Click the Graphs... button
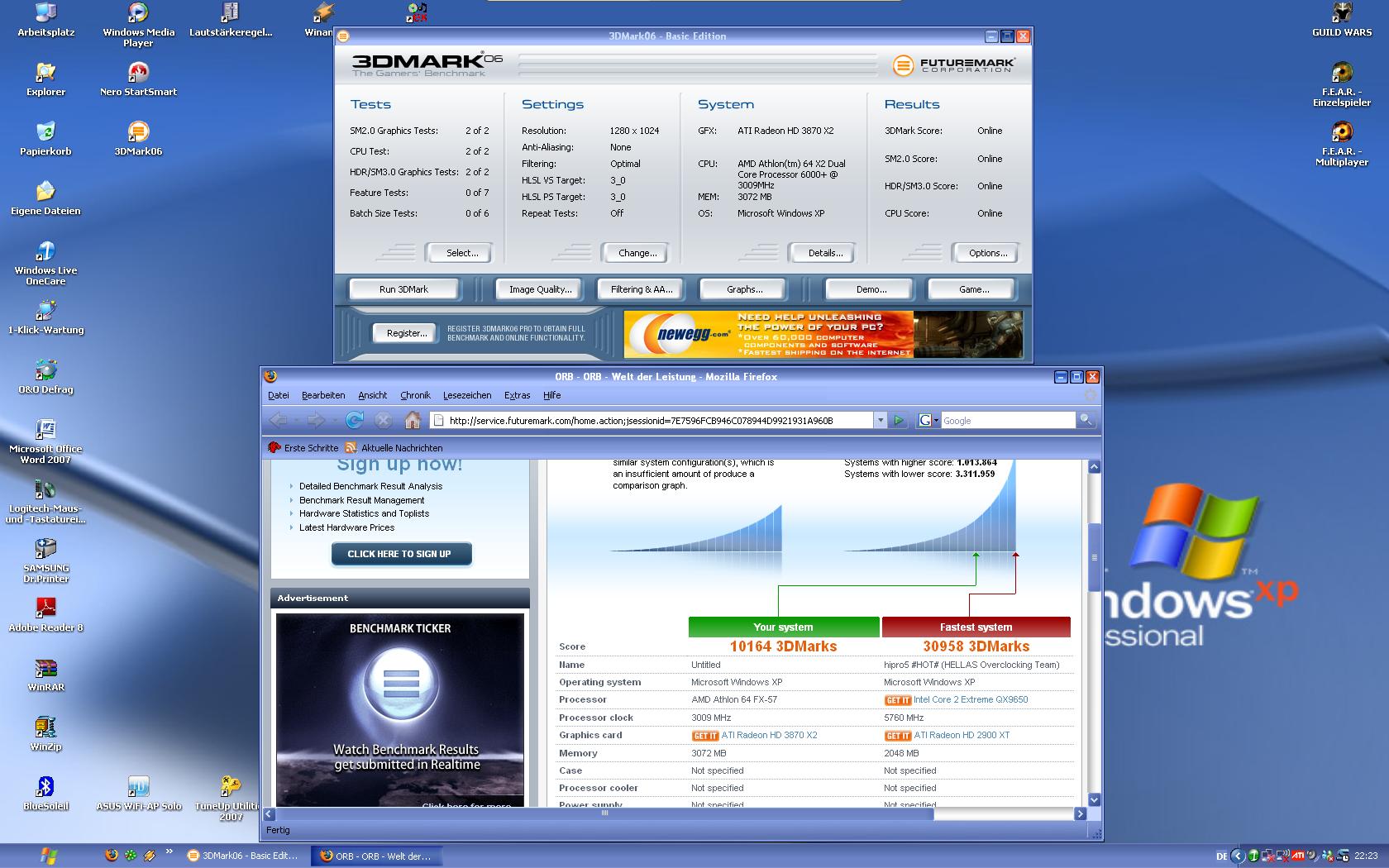 (x=744, y=289)
